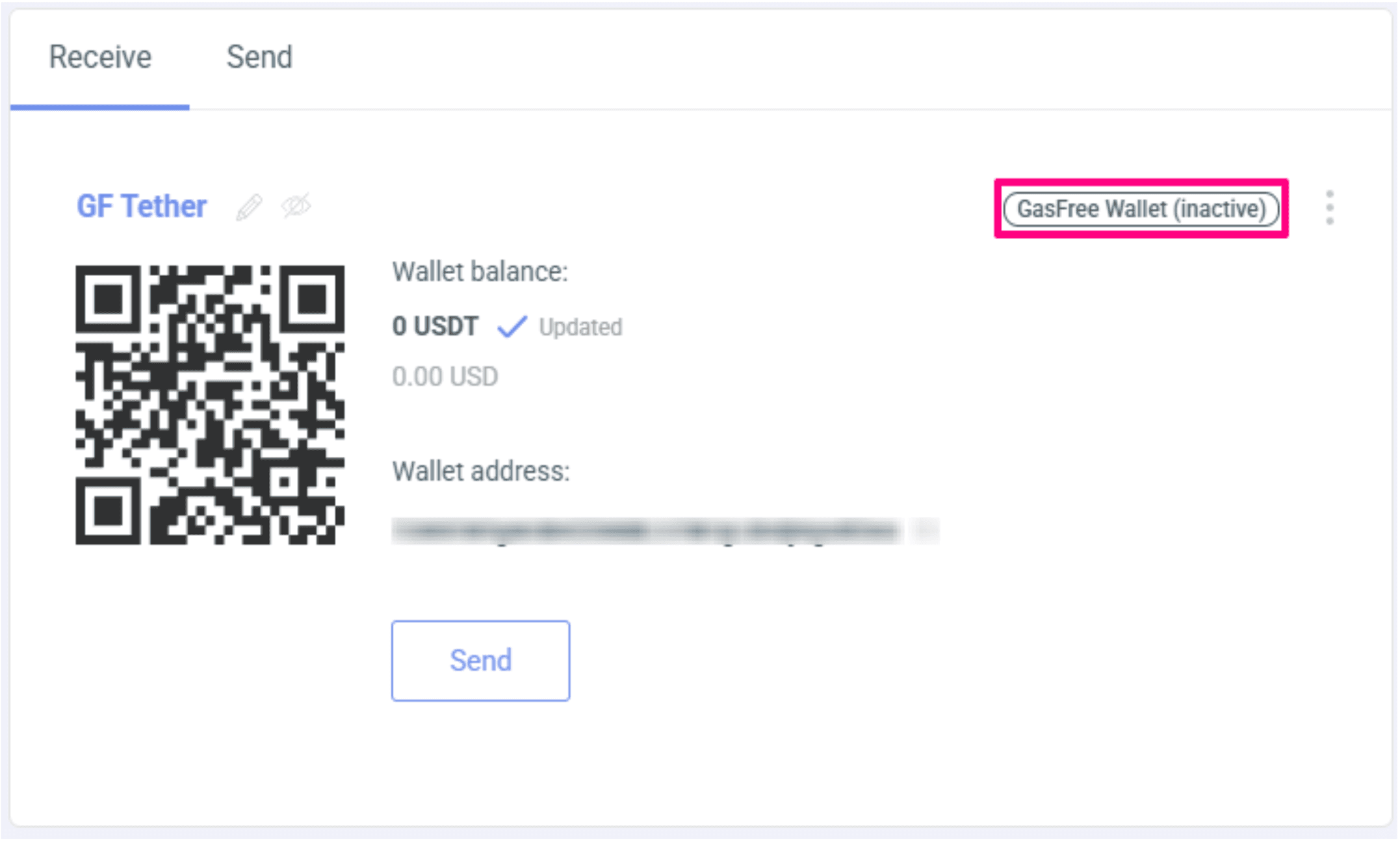Open the three-dot wallet options menu
Screen dimensions: 1400x842
pyautogui.click(x=1330, y=208)
